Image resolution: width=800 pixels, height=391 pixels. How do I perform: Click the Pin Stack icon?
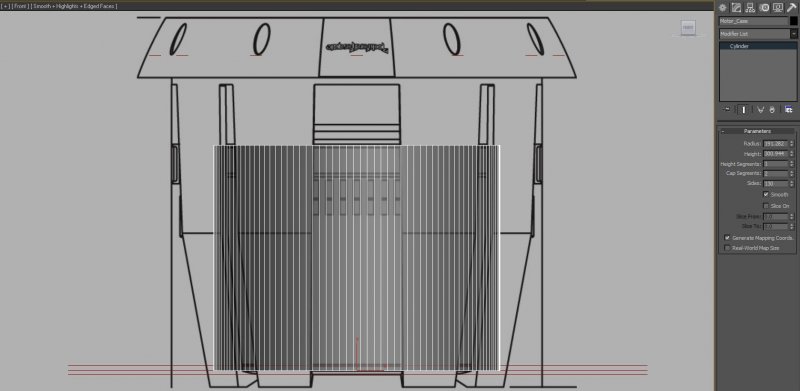[x=727, y=109]
